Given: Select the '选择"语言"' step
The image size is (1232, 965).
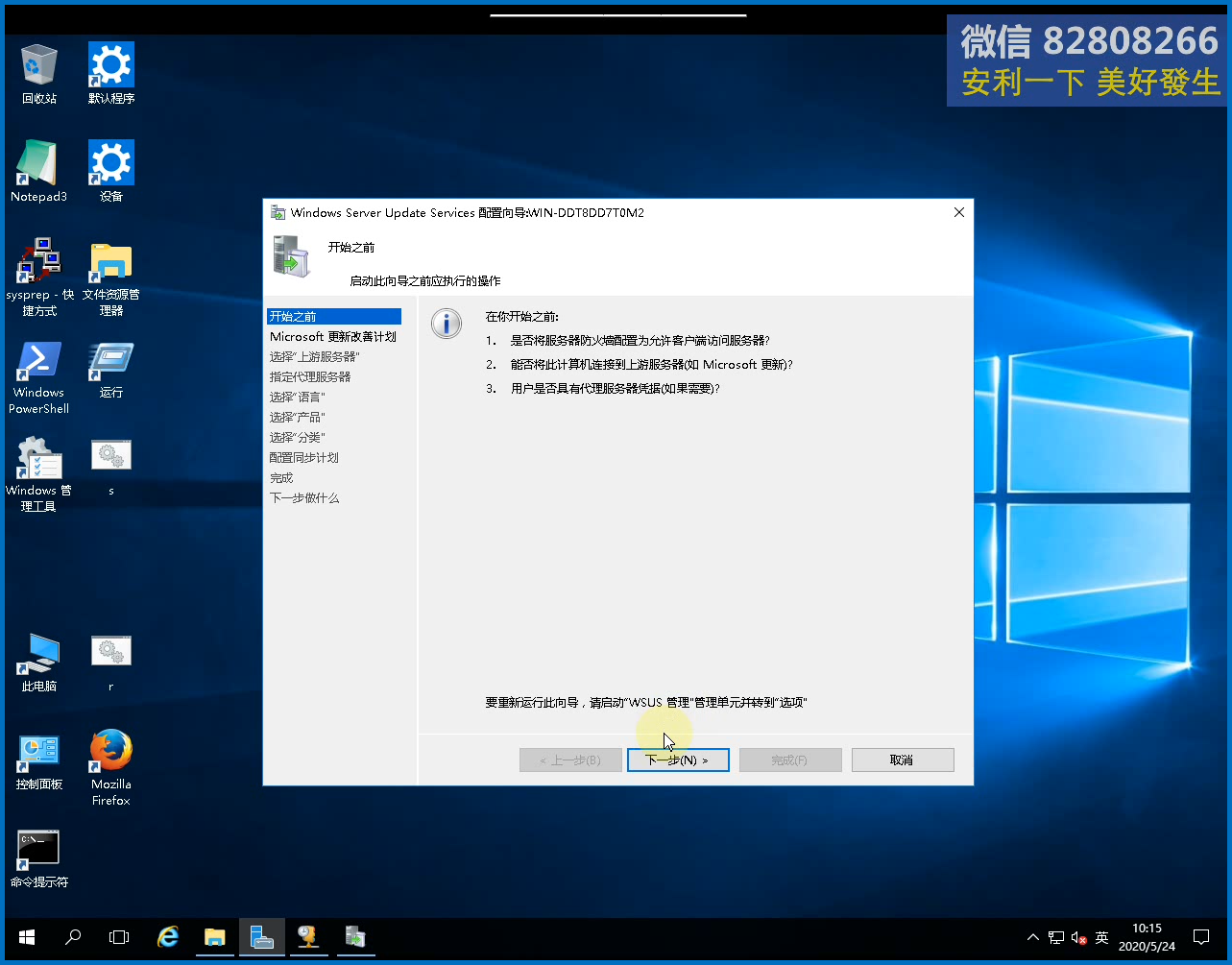Looking at the screenshot, I should point(297,397).
